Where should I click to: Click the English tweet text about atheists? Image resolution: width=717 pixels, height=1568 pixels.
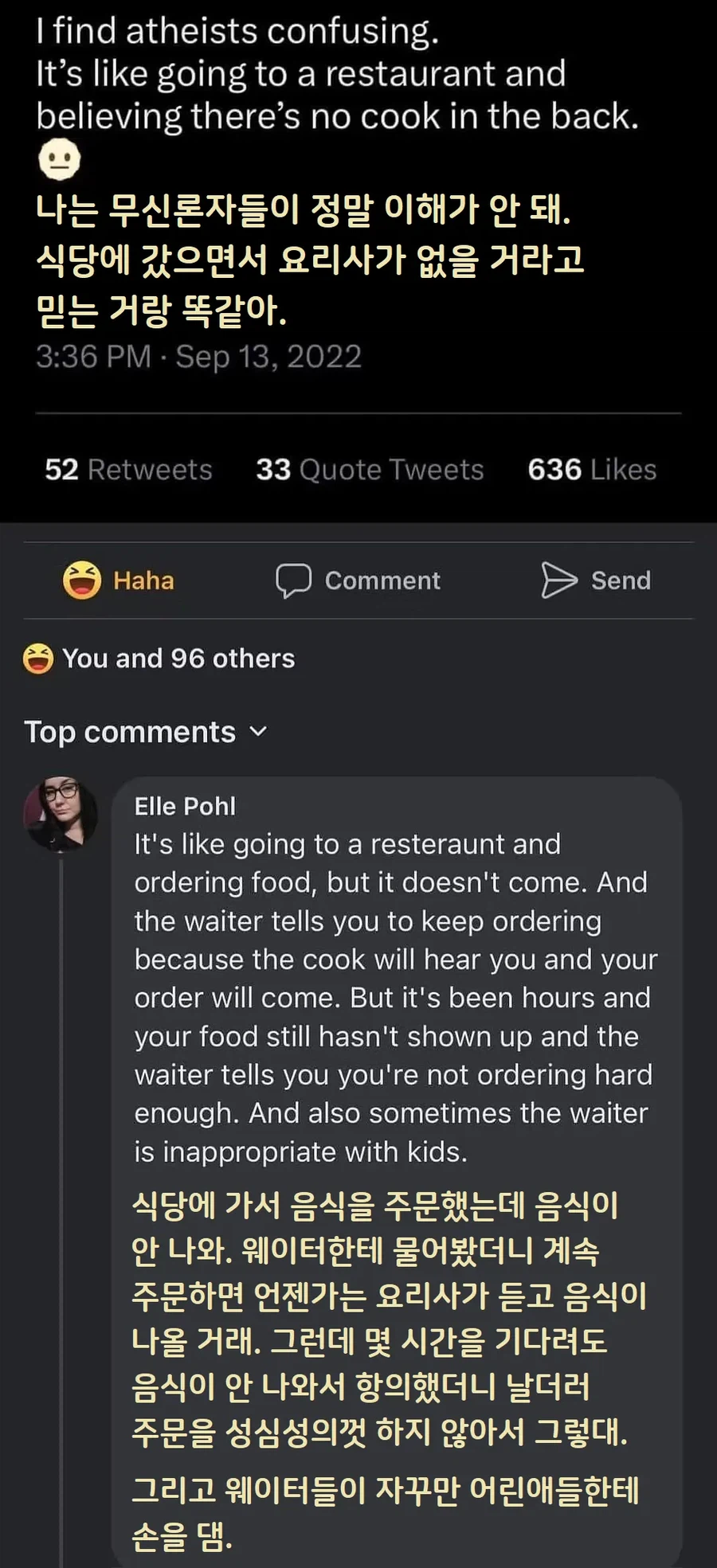337,73
